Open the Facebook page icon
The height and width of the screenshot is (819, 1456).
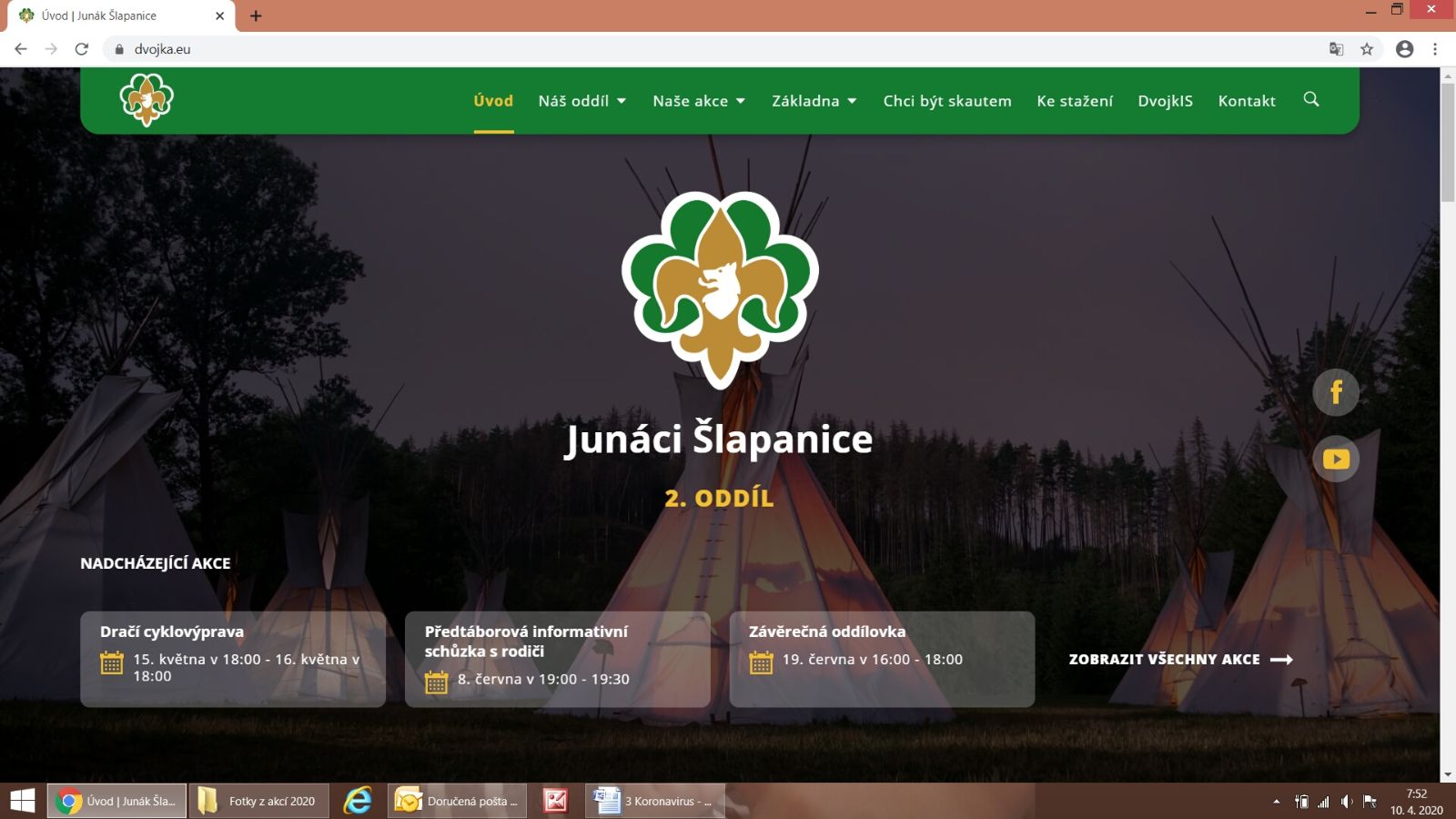[x=1335, y=392]
